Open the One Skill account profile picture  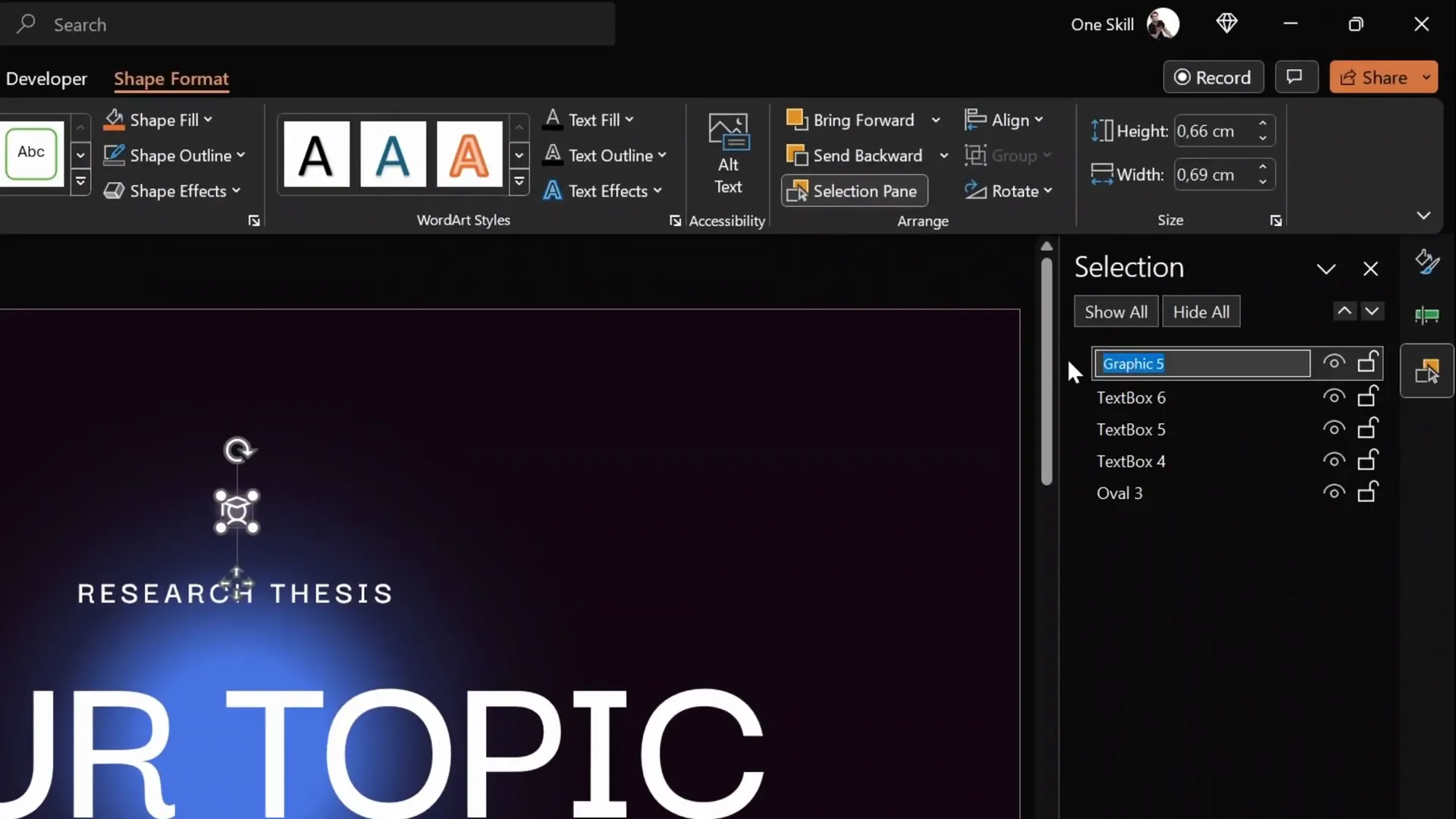(1163, 24)
